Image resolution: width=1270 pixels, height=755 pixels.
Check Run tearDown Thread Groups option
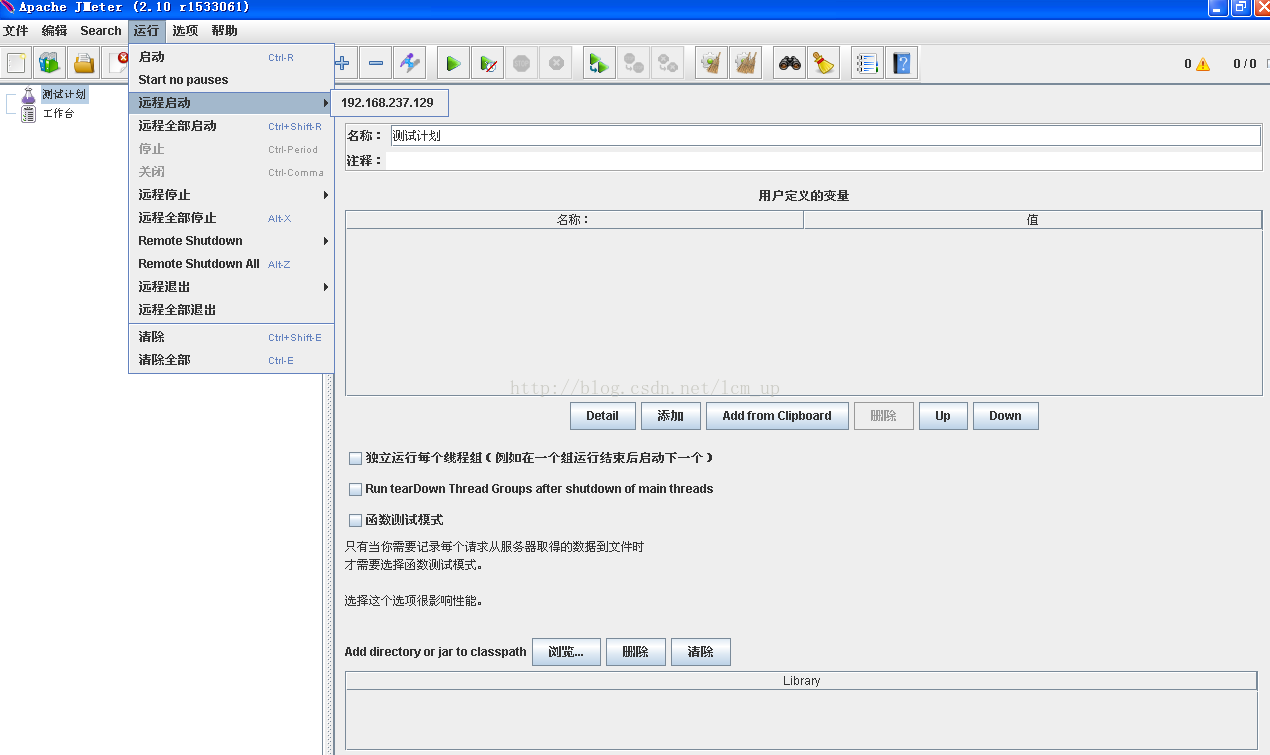[355, 489]
